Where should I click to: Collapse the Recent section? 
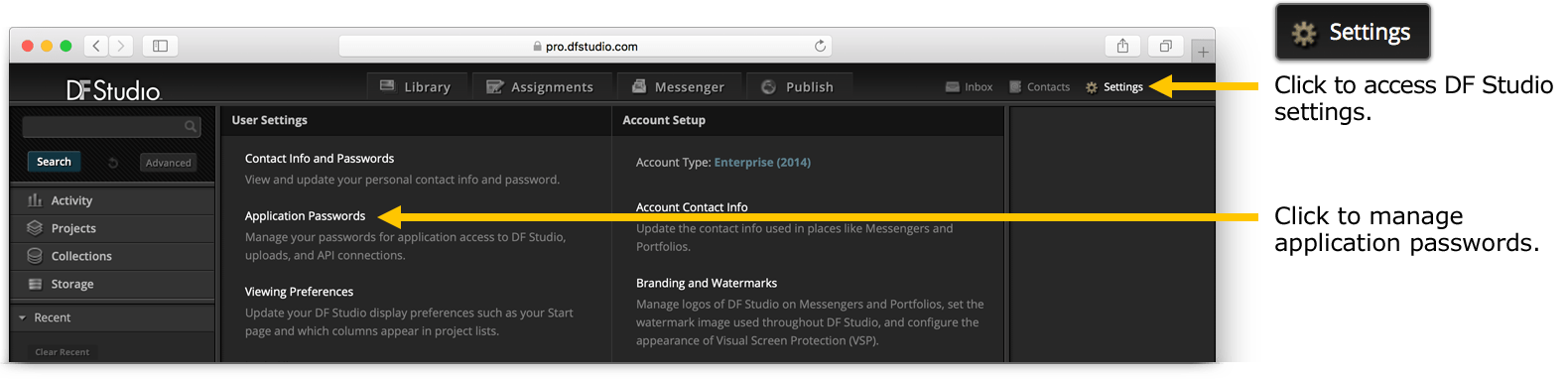(22, 318)
